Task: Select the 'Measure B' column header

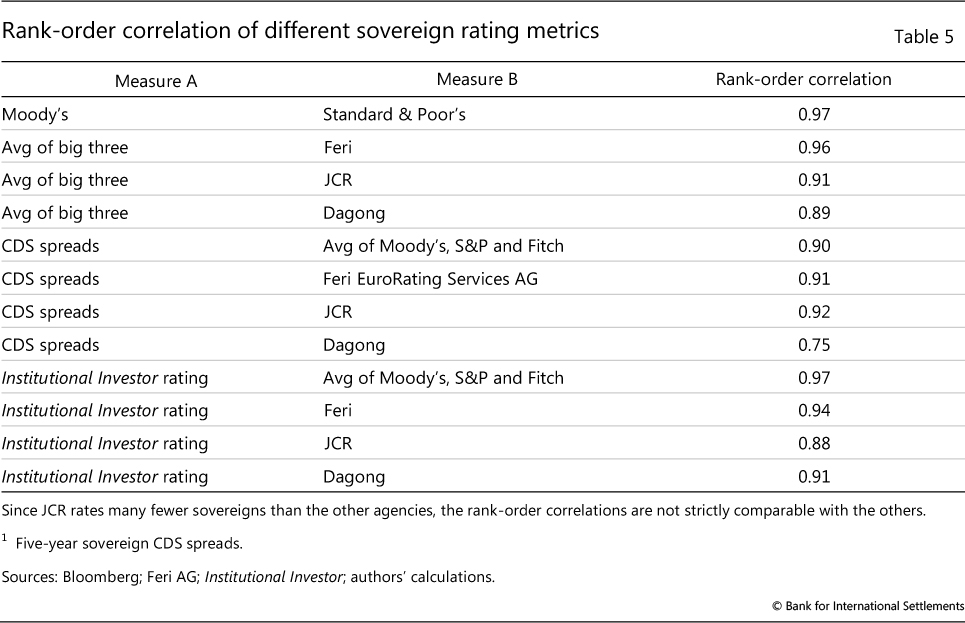Action: pos(477,80)
